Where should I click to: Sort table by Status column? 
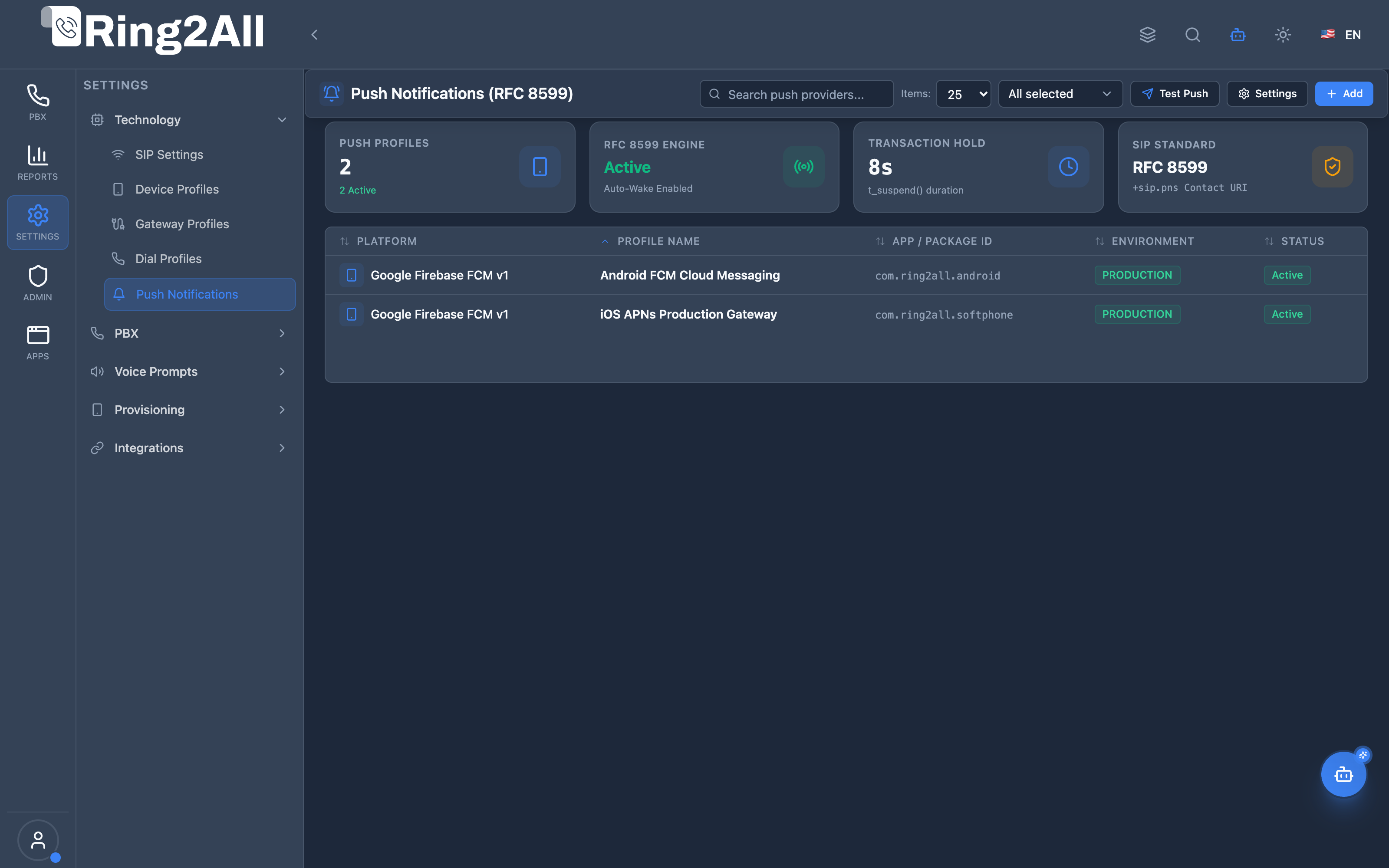pyautogui.click(x=1294, y=241)
